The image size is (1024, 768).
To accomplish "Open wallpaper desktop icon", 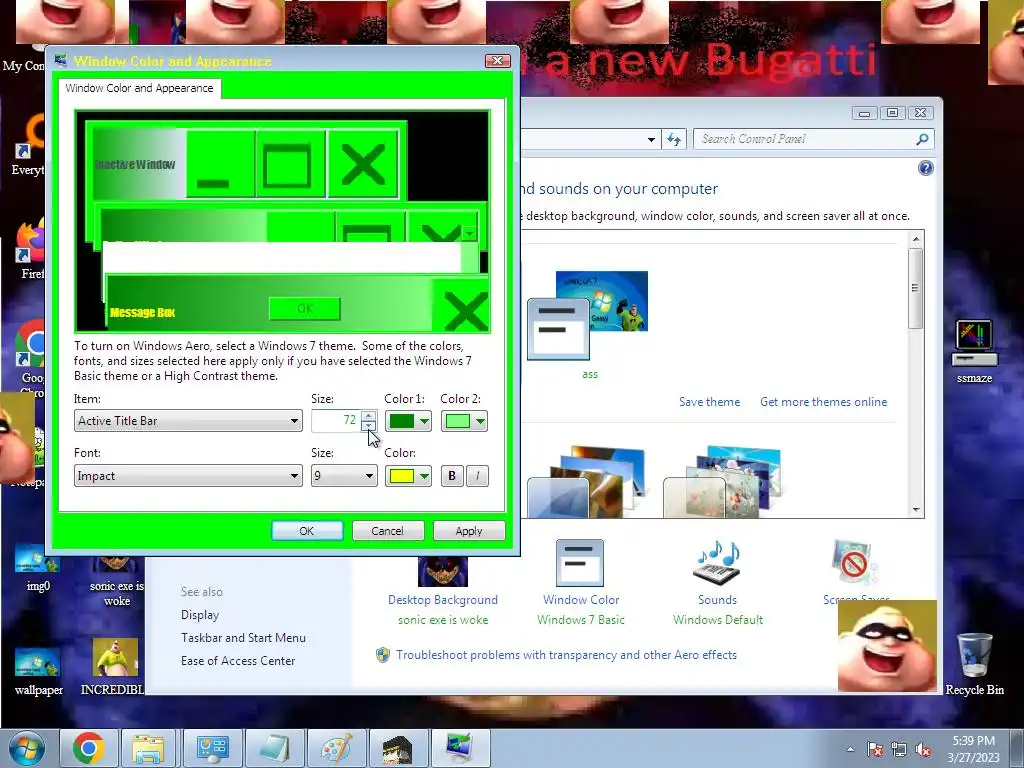I will coord(38,671).
